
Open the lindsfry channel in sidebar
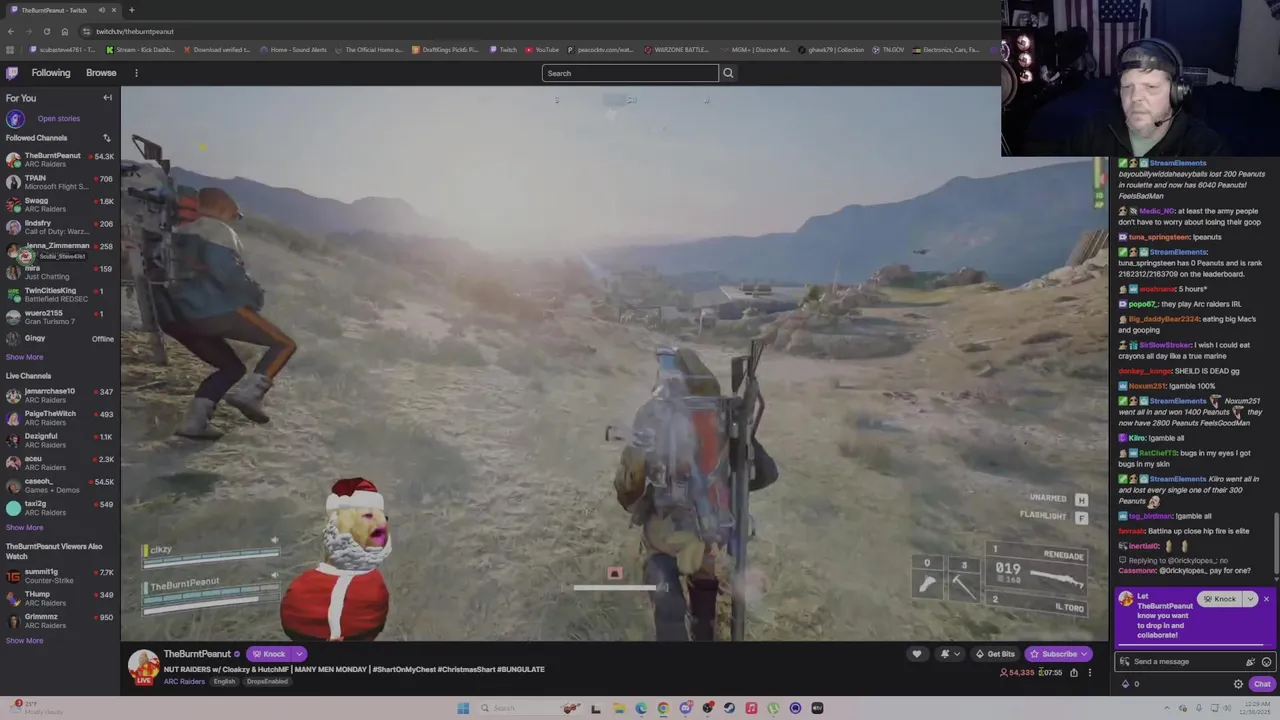(60, 227)
